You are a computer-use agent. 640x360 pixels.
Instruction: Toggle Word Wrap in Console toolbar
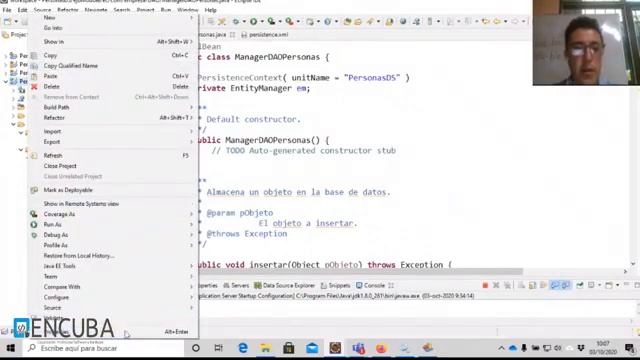[x=543, y=285]
